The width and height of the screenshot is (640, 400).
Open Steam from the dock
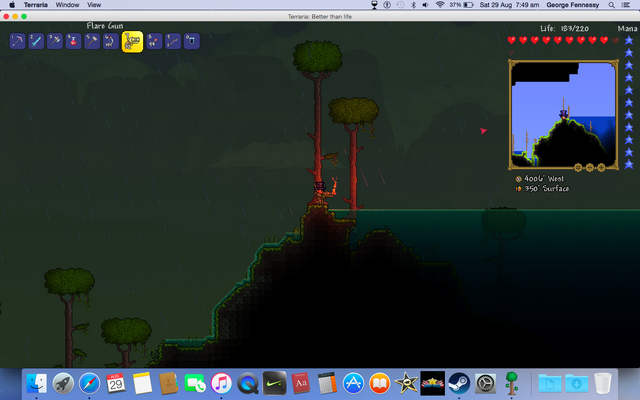point(459,384)
